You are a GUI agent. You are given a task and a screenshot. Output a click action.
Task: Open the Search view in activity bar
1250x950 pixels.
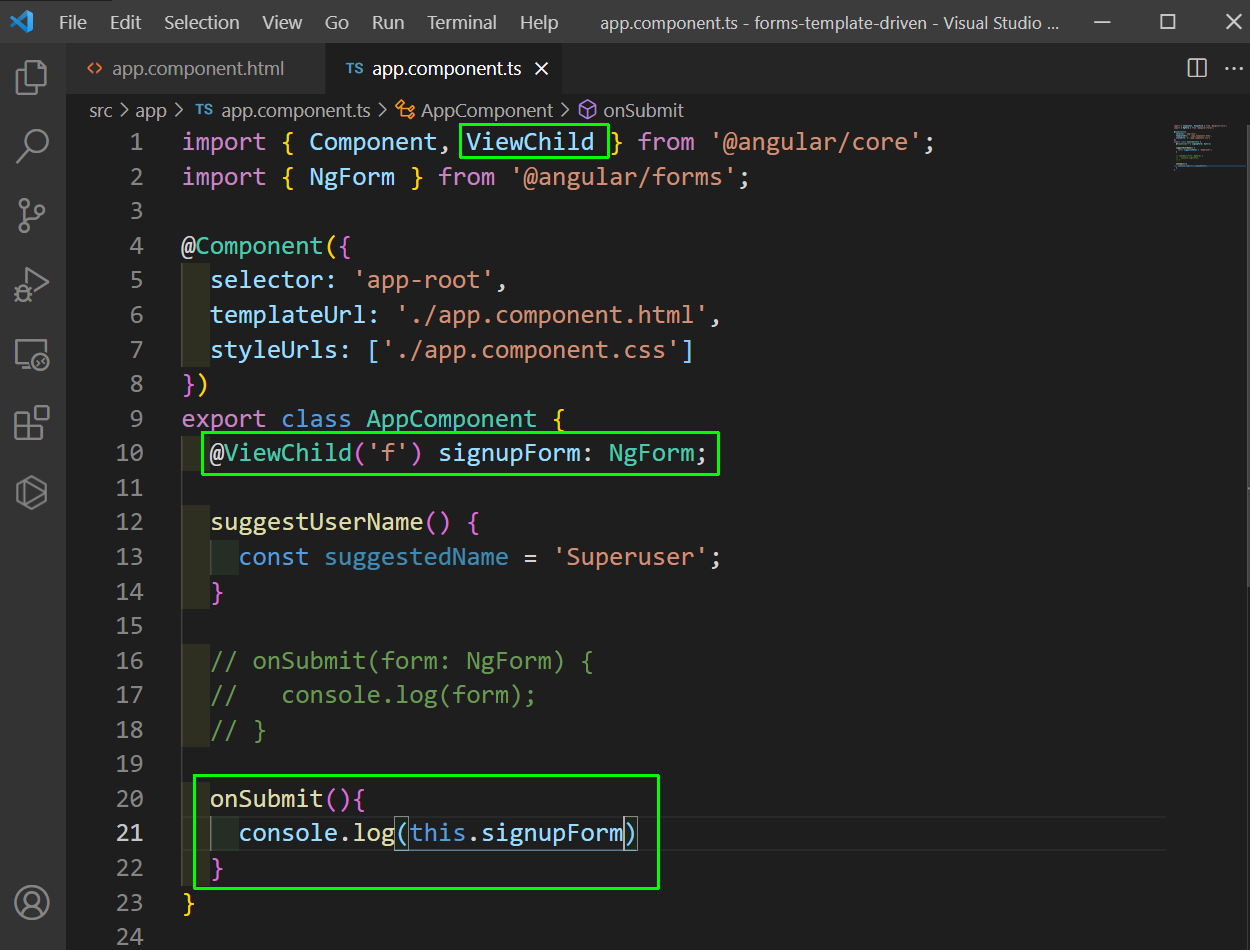pyautogui.click(x=32, y=146)
